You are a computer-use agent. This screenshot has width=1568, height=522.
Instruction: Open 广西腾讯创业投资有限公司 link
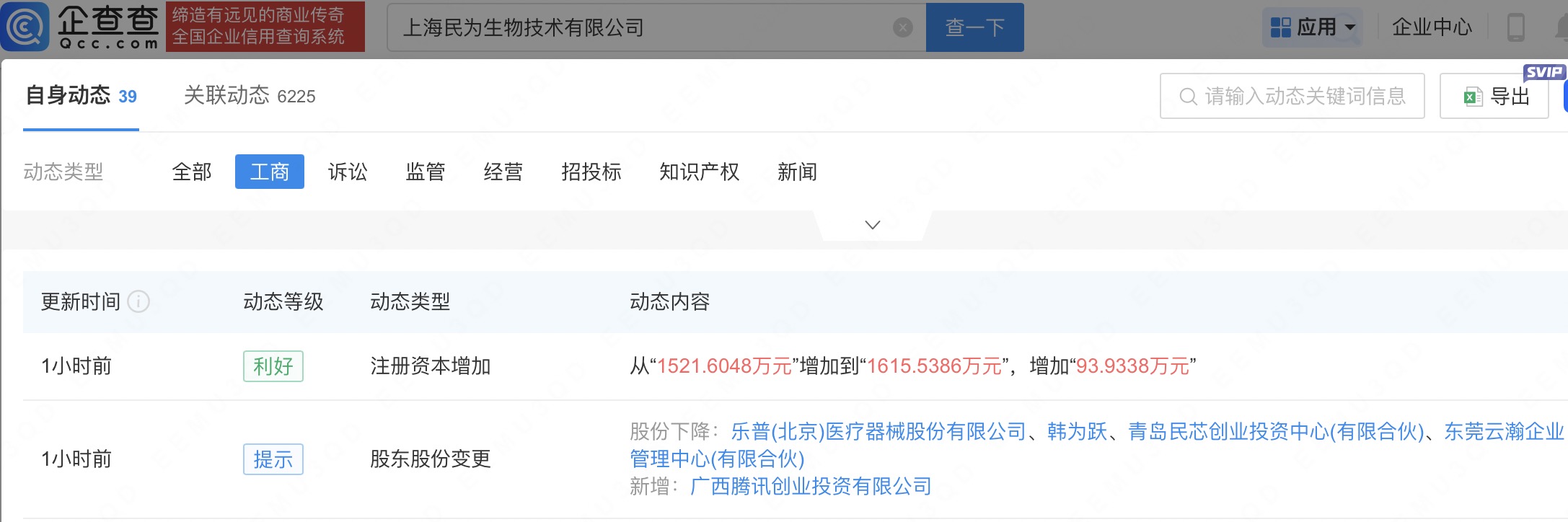811,487
